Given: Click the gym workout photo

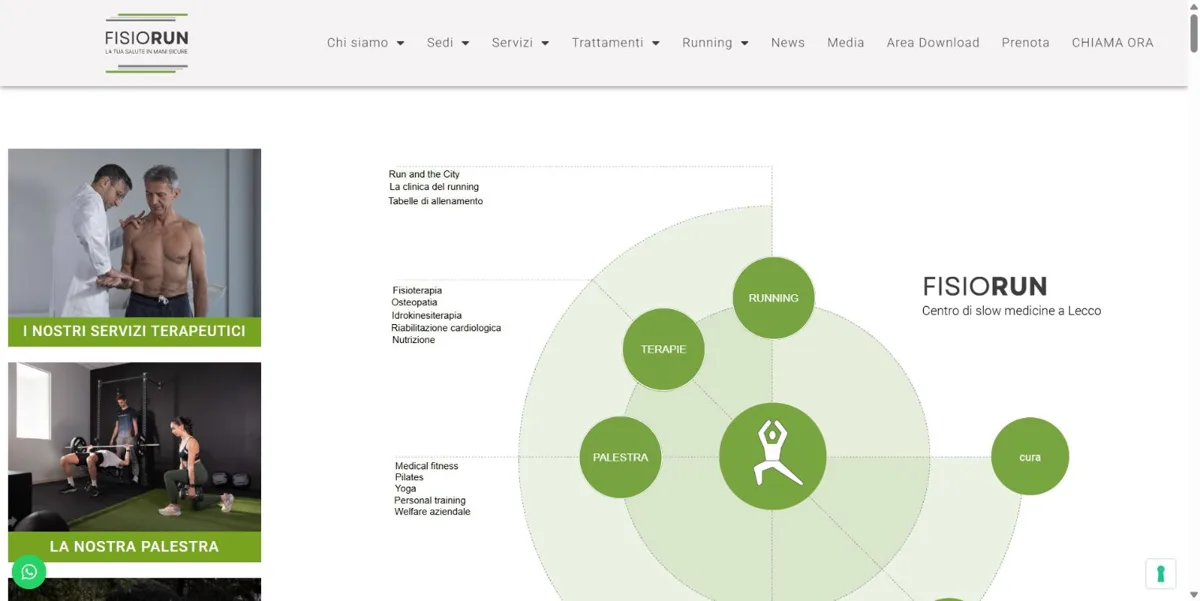Looking at the screenshot, I should 134,447.
